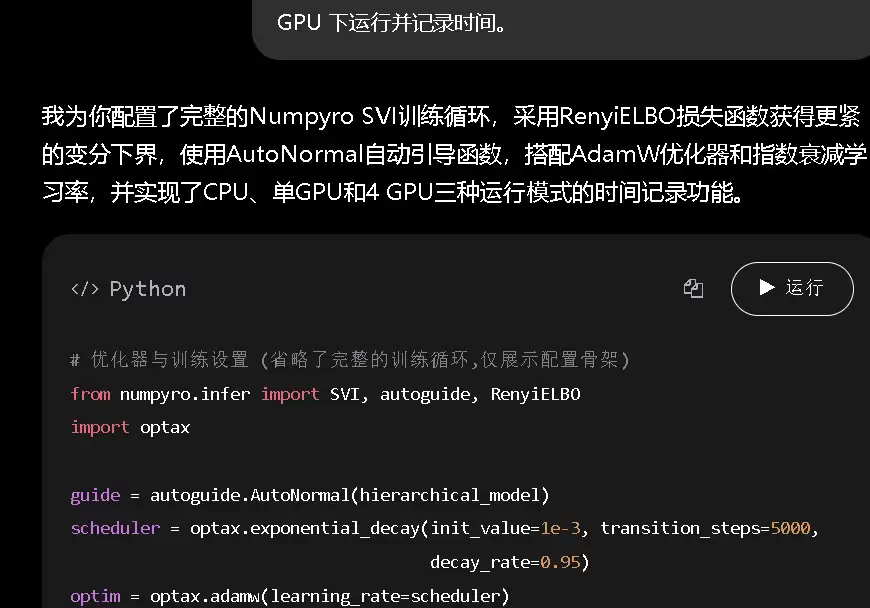
Task: Click RenyiELBO in the import line
Action: pos(535,394)
